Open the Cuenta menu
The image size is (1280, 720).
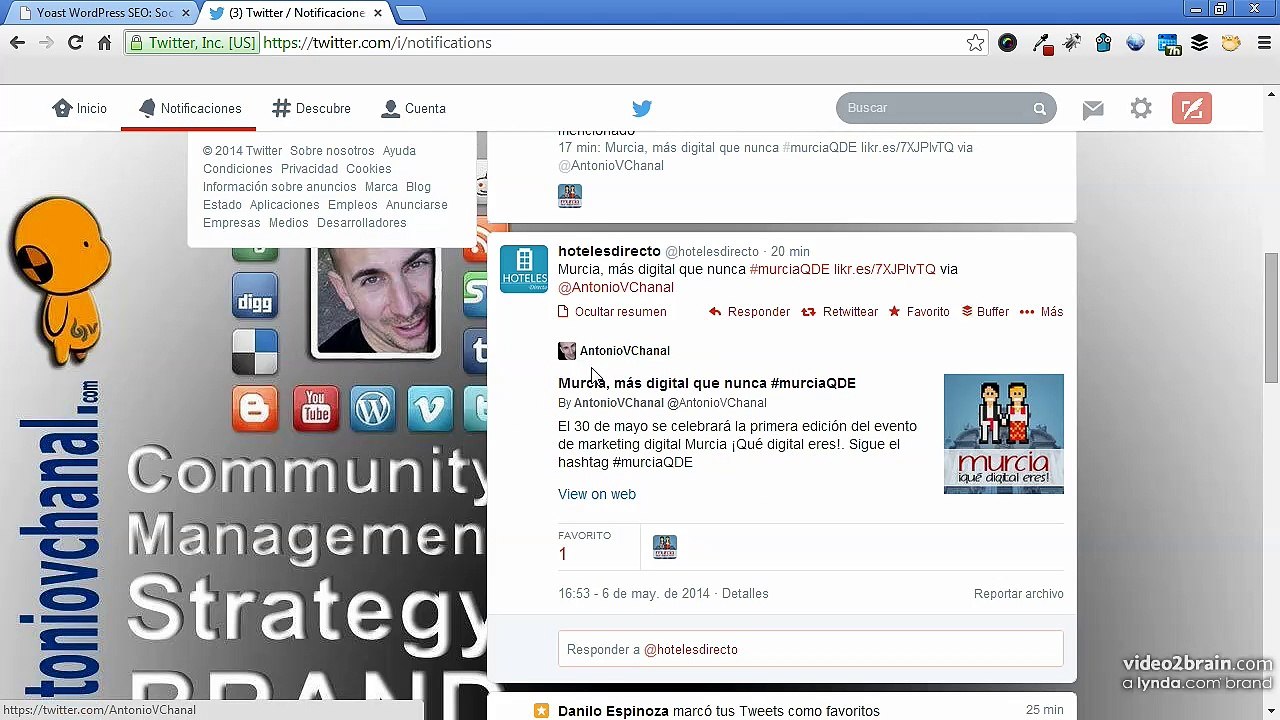point(414,108)
